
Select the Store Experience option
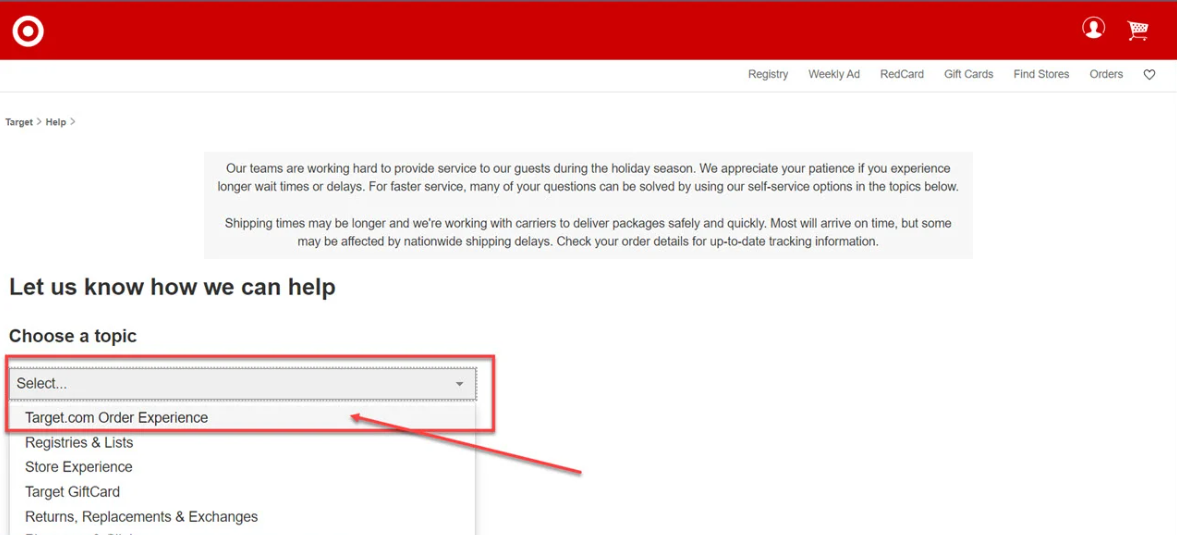click(x=242, y=467)
